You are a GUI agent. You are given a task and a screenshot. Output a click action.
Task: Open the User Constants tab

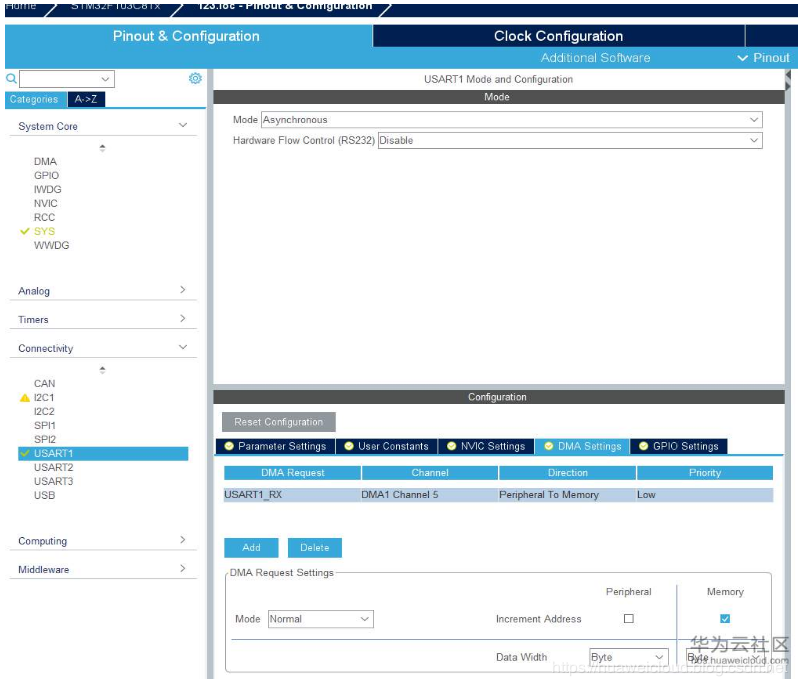(x=387, y=446)
